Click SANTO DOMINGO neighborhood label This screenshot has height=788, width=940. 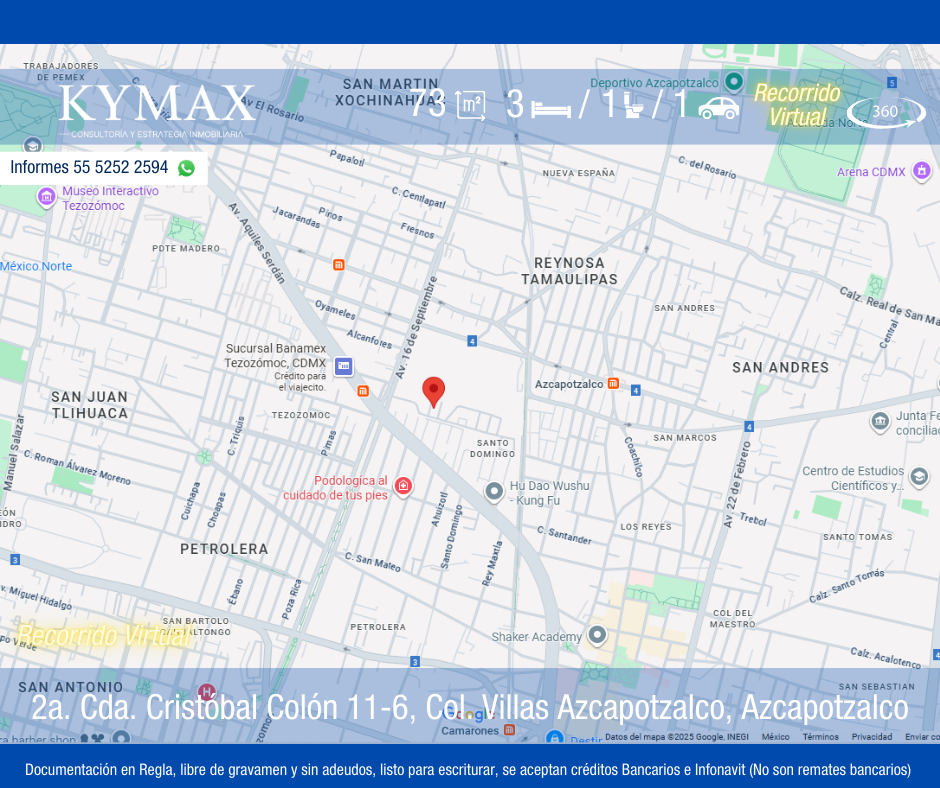[x=492, y=449]
